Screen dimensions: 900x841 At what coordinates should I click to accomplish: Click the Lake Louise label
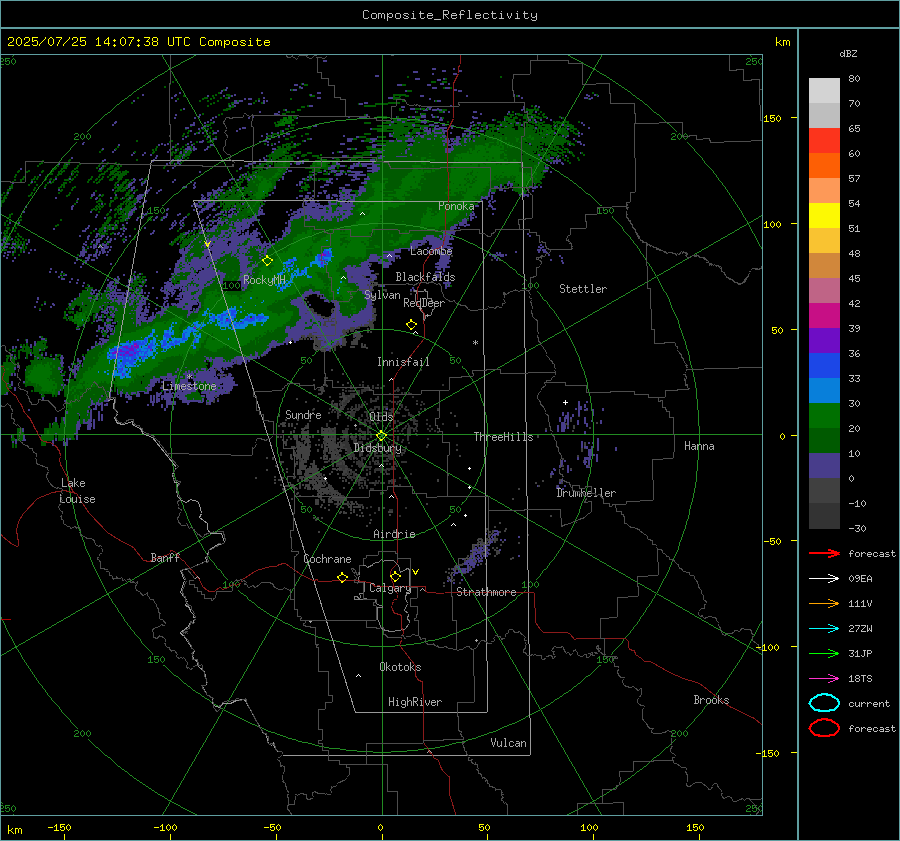pos(77,491)
